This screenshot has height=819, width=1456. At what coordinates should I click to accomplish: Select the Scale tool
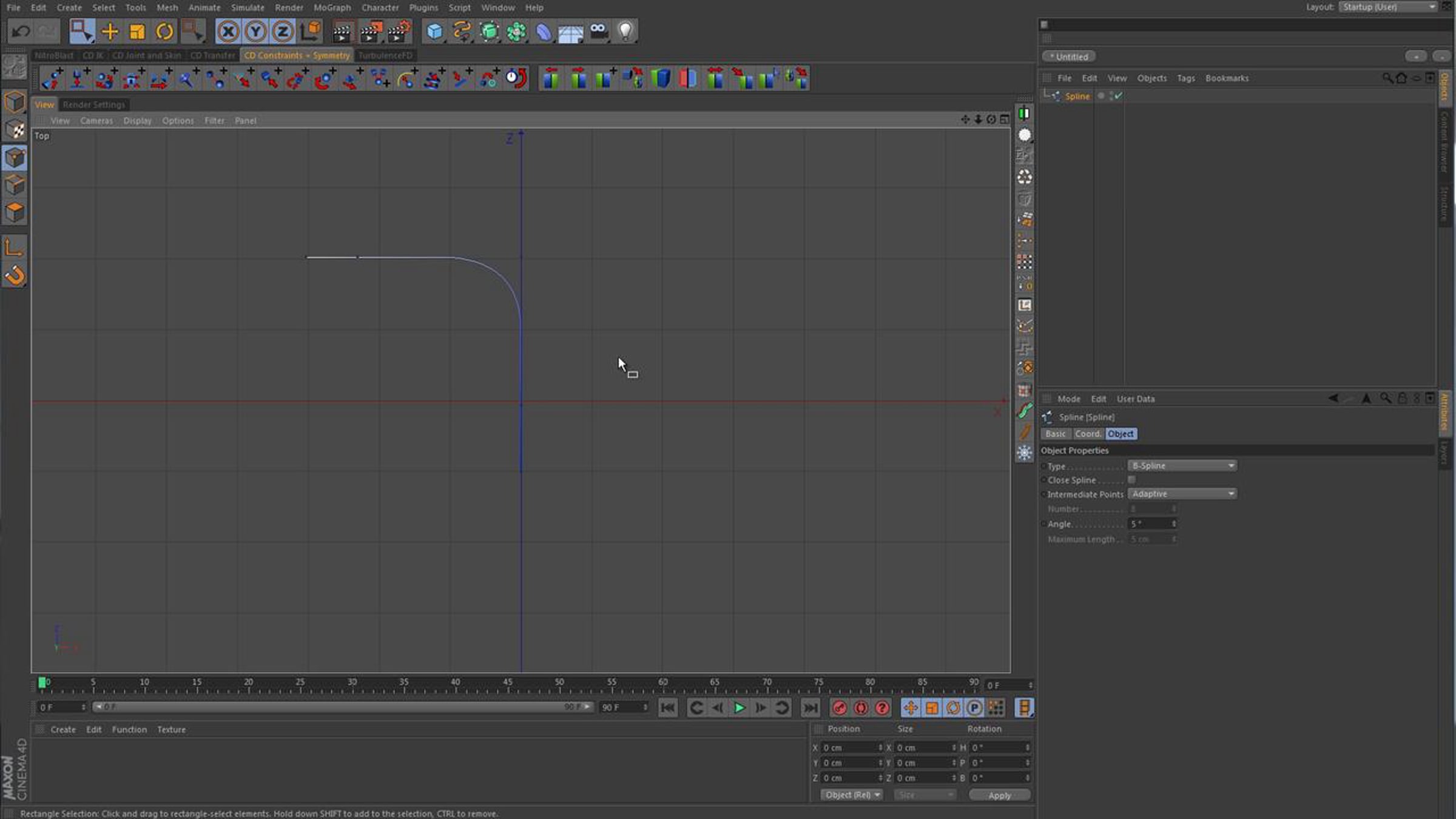pos(137,31)
